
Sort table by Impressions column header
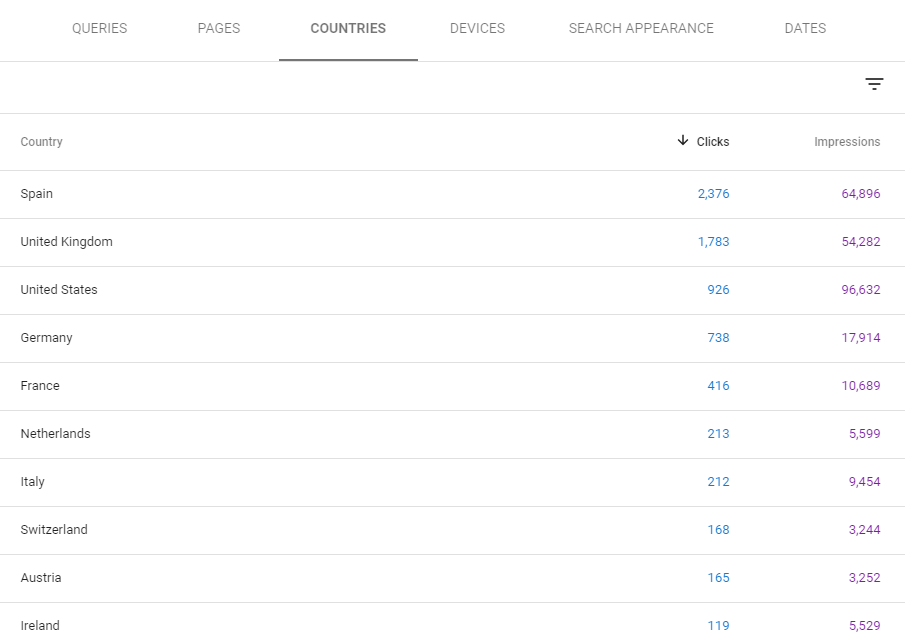(846, 142)
